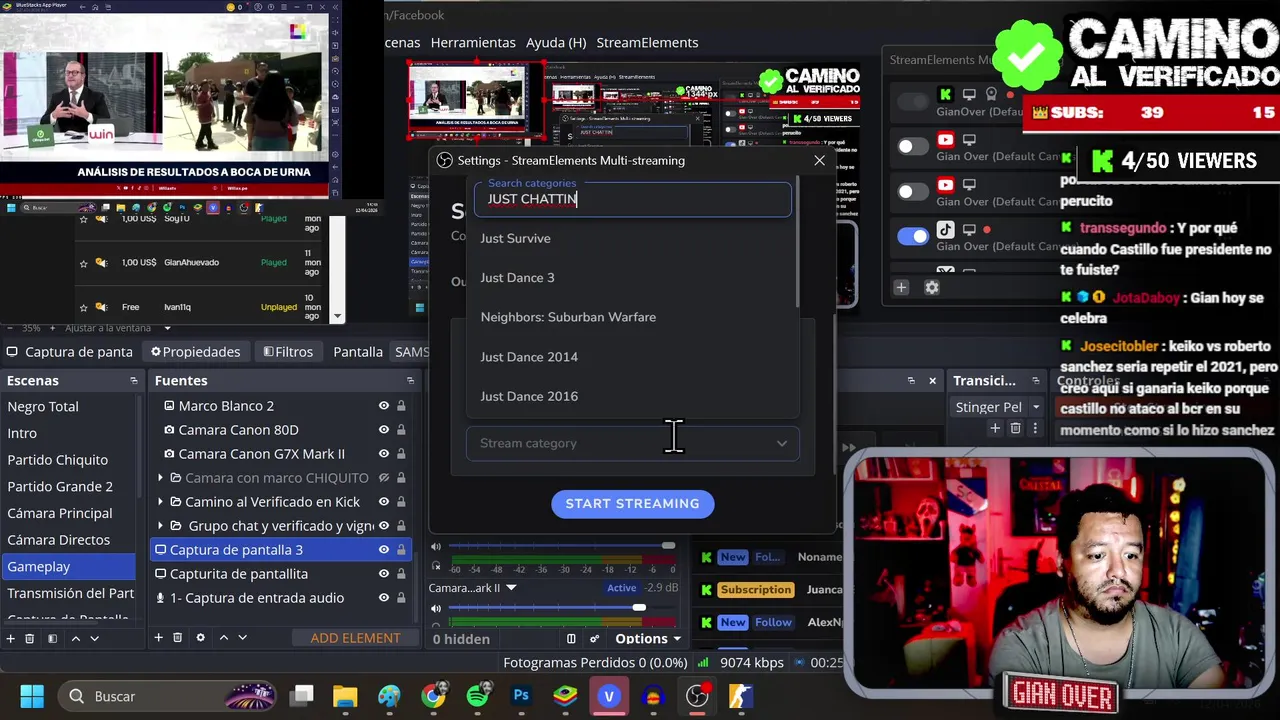The width and height of the screenshot is (1280, 720).
Task: Open the StreamElements menu
Action: tap(647, 42)
